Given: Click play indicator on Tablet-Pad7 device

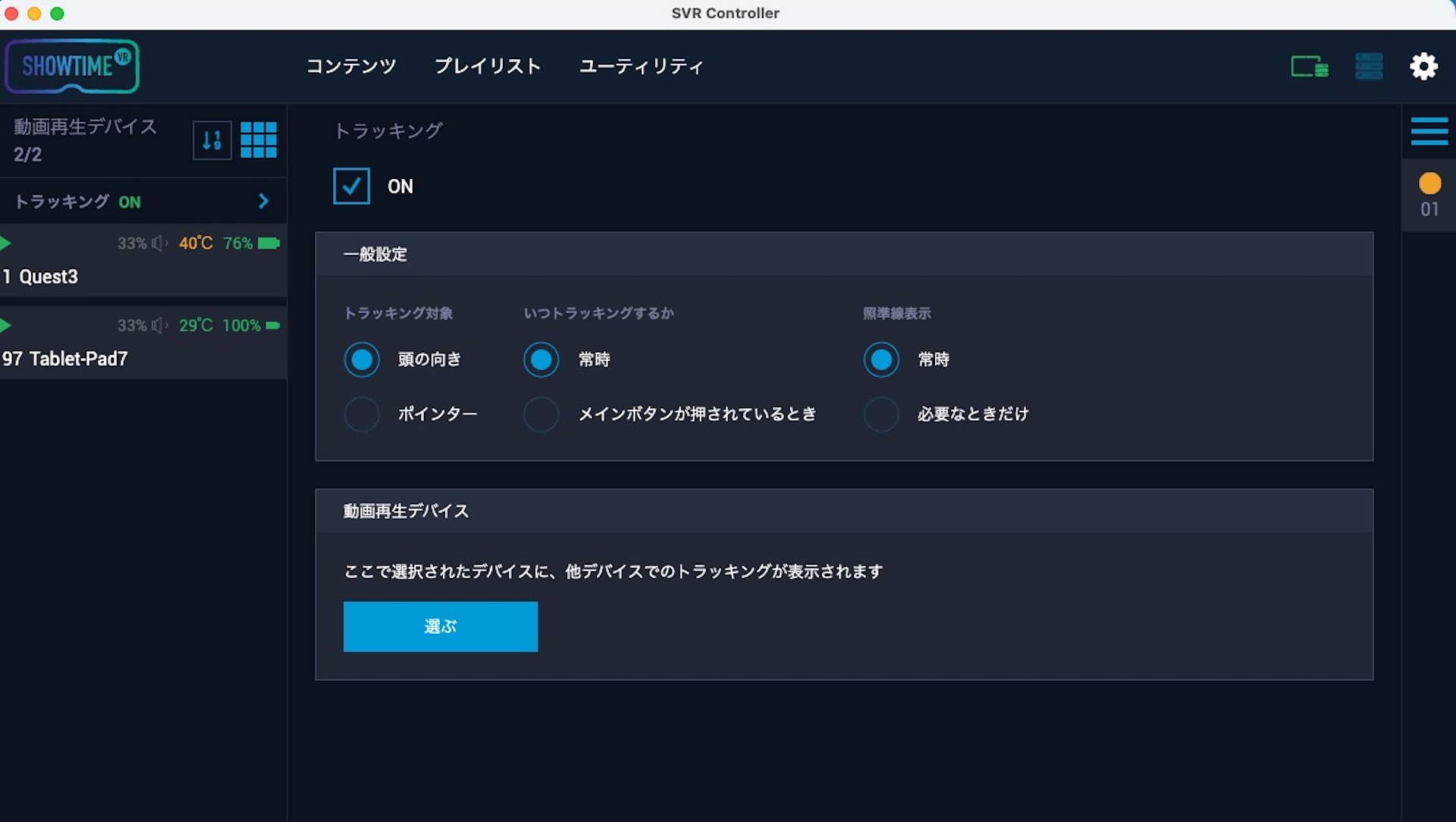Looking at the screenshot, I should pos(5,325).
